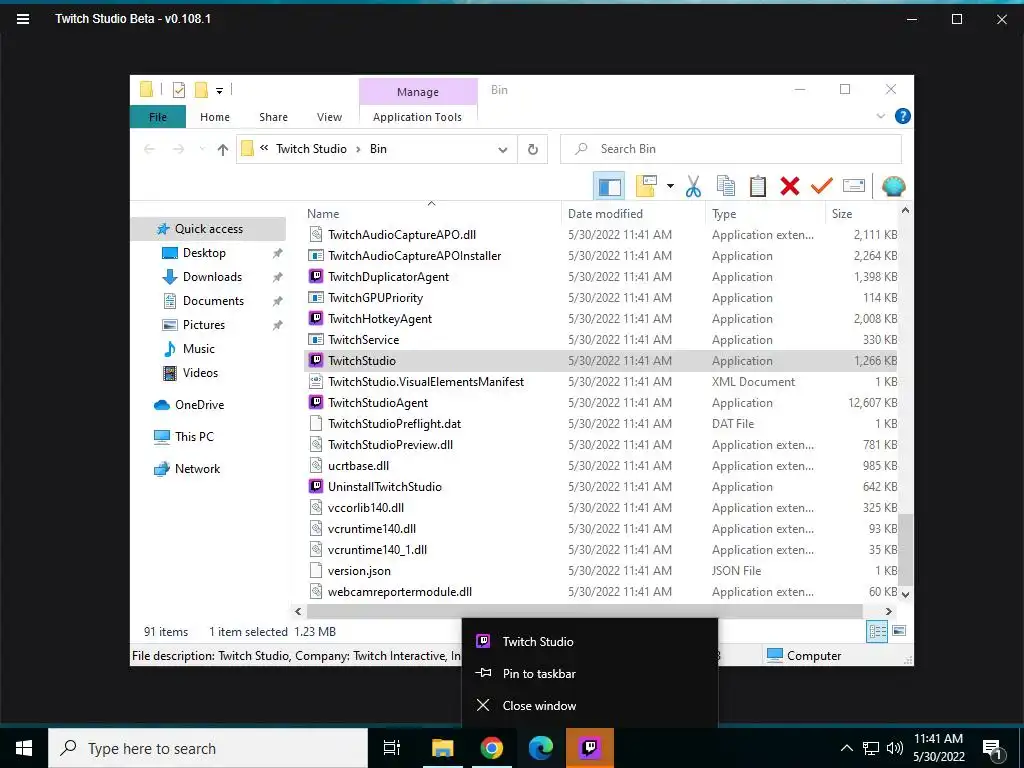Click the paste clipboard icon in the toolbar

(758, 187)
